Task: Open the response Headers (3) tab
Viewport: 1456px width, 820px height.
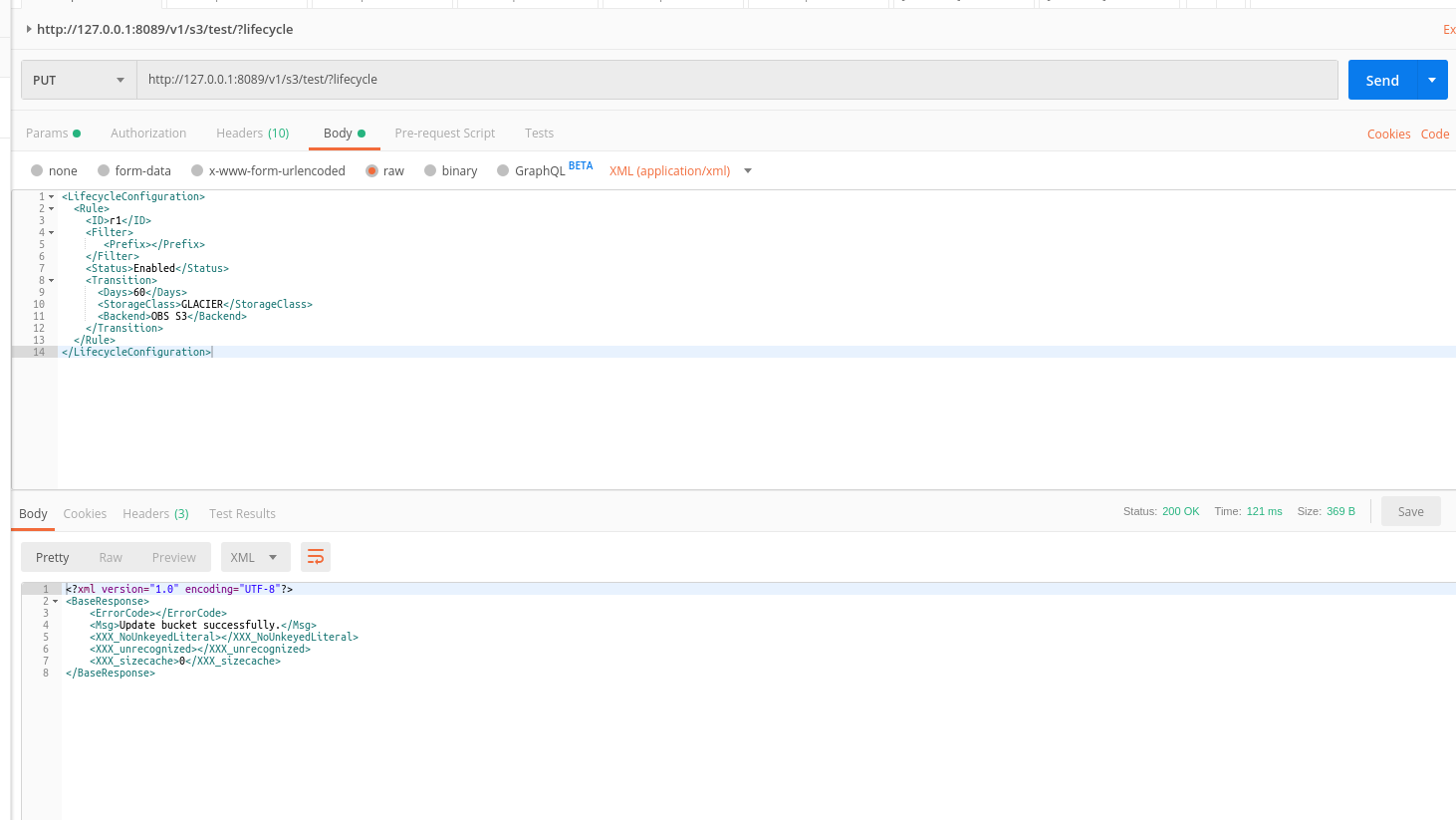Action: click(x=155, y=513)
